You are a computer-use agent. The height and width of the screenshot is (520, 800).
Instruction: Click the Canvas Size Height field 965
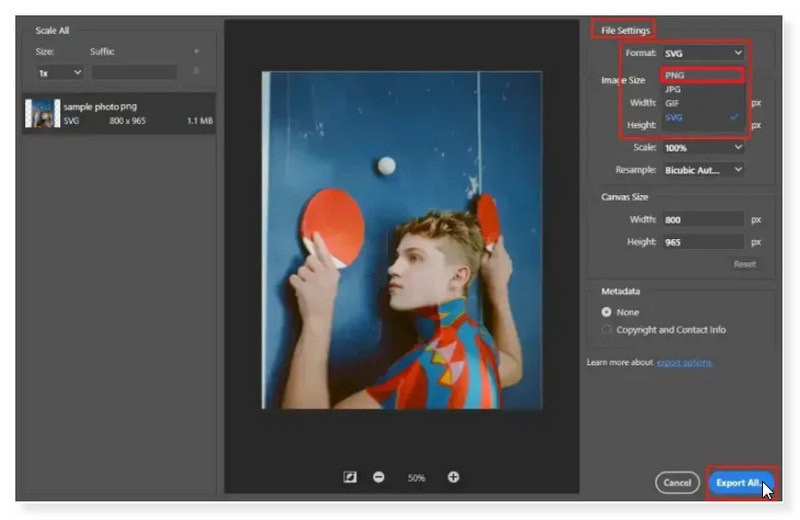pos(703,242)
